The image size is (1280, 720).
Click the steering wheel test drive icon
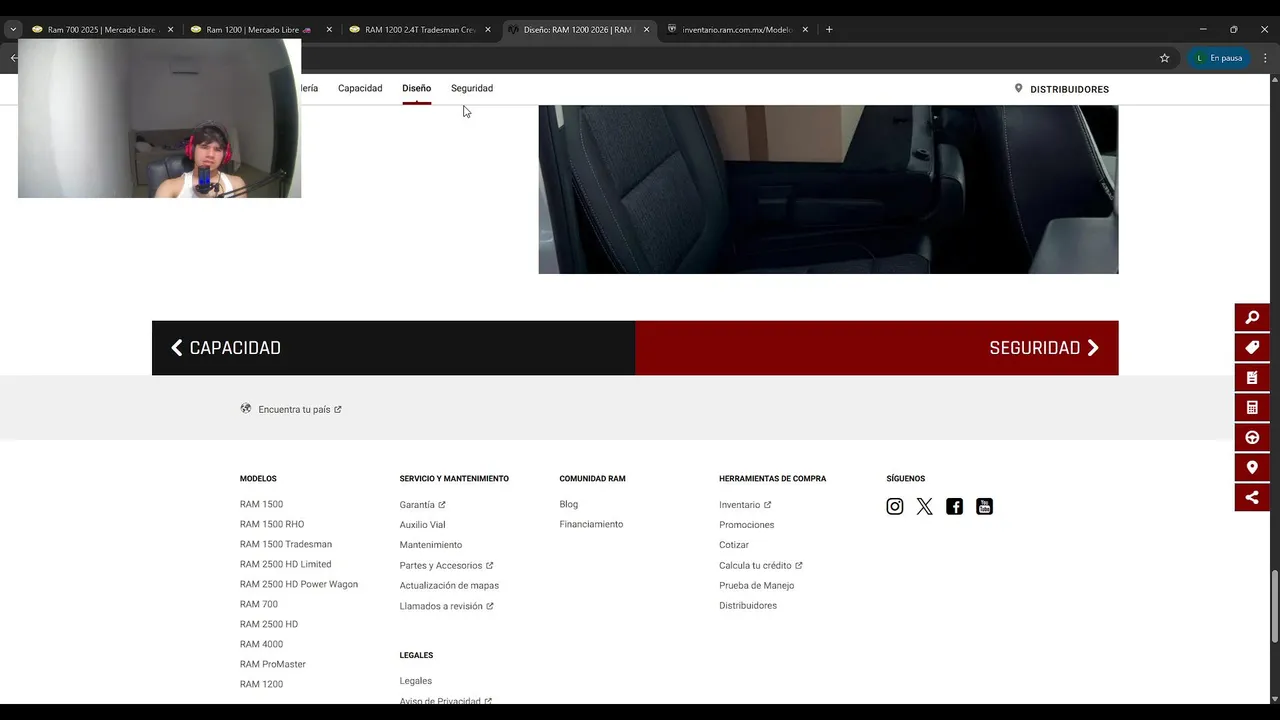coord(1252,437)
